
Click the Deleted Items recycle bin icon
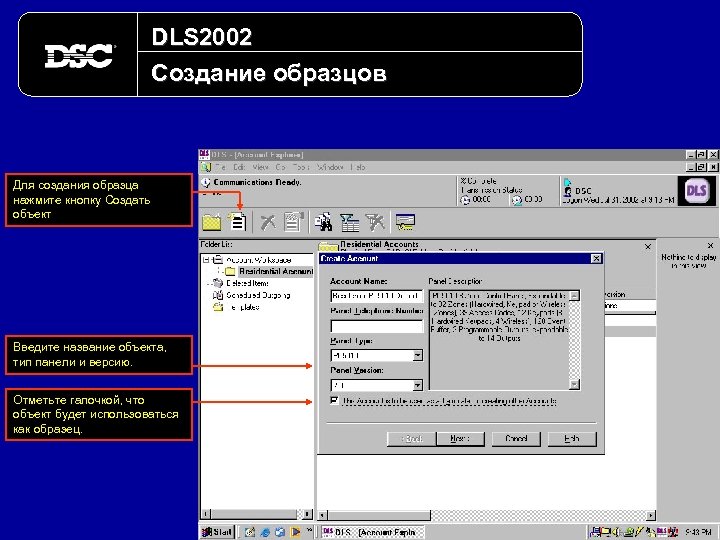pos(218,283)
